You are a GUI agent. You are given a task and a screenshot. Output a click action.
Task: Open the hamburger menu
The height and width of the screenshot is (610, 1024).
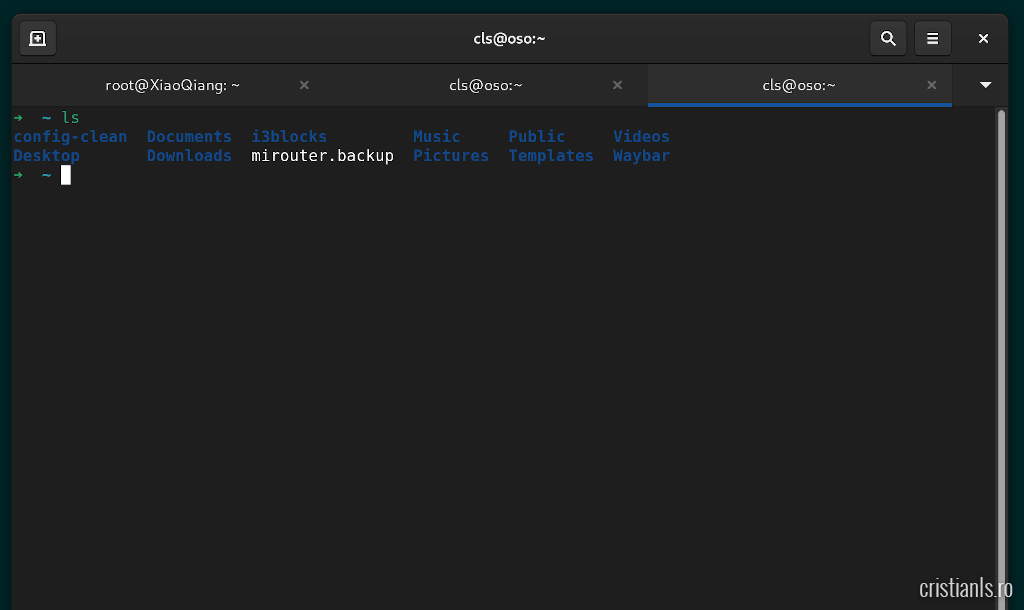coord(932,39)
